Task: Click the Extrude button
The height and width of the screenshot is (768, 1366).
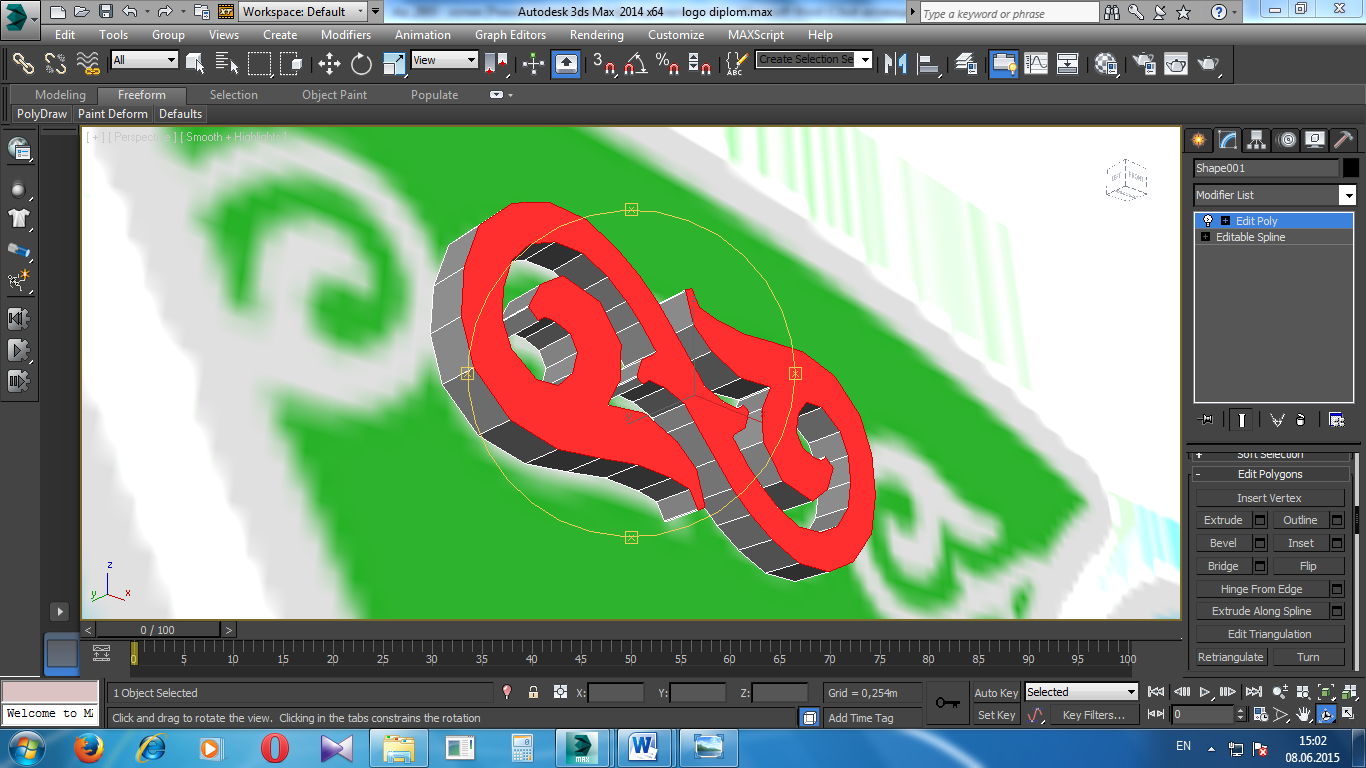Action: [1223, 520]
